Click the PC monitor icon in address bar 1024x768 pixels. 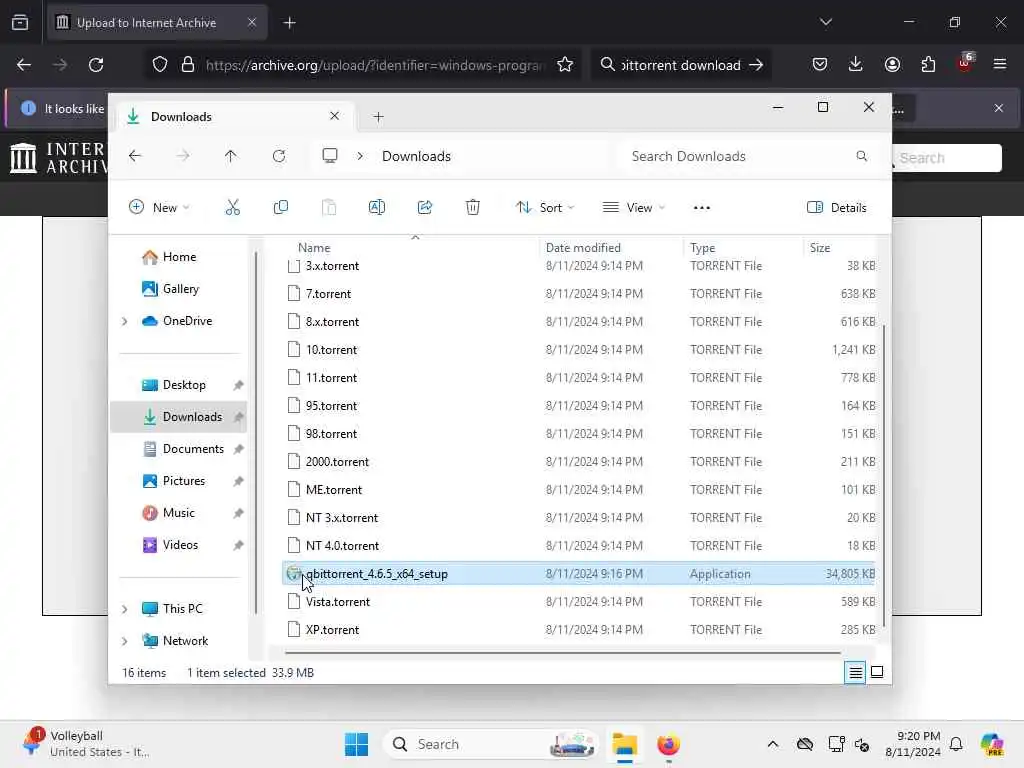click(x=330, y=156)
